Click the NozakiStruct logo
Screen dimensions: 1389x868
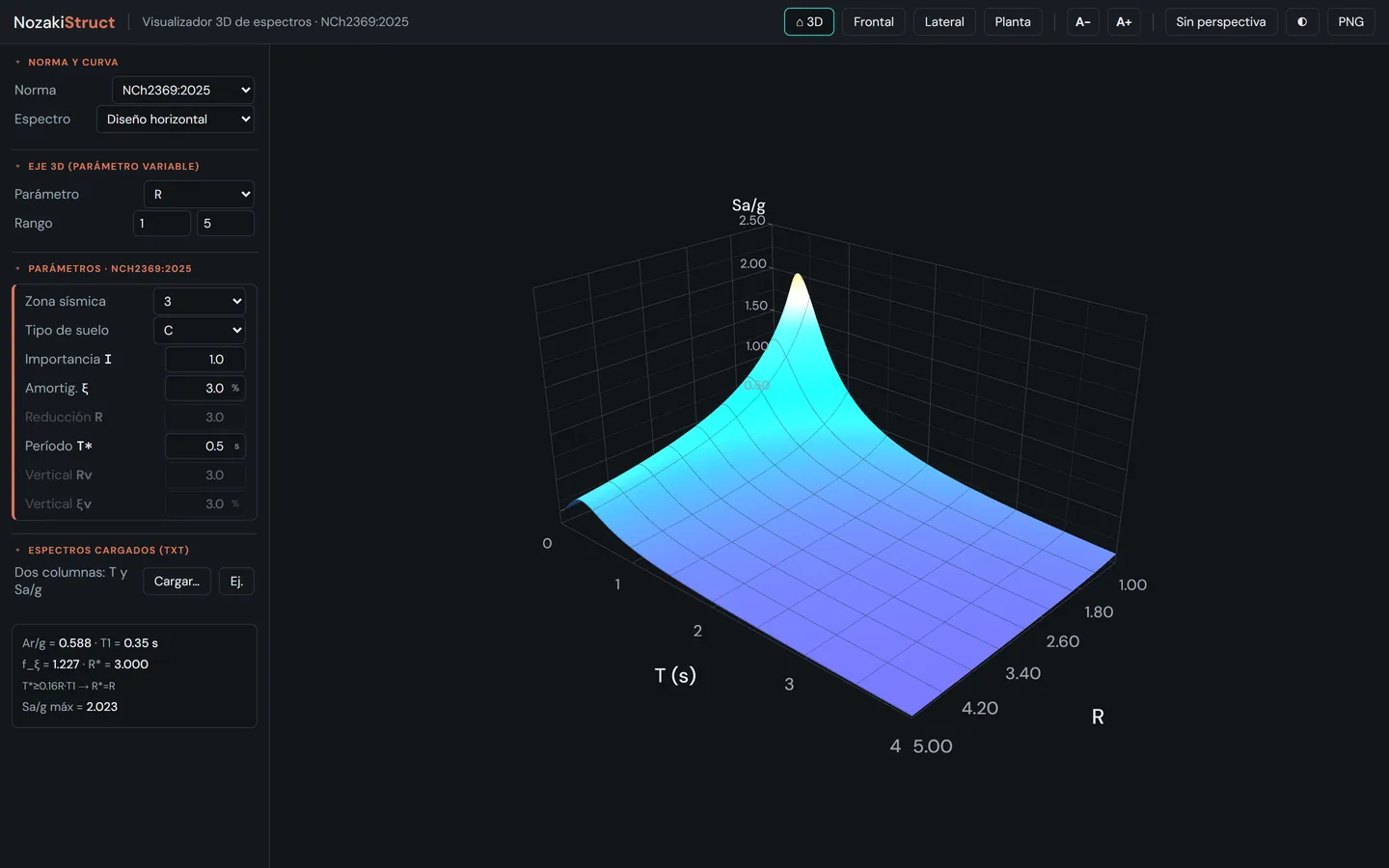coord(65,21)
